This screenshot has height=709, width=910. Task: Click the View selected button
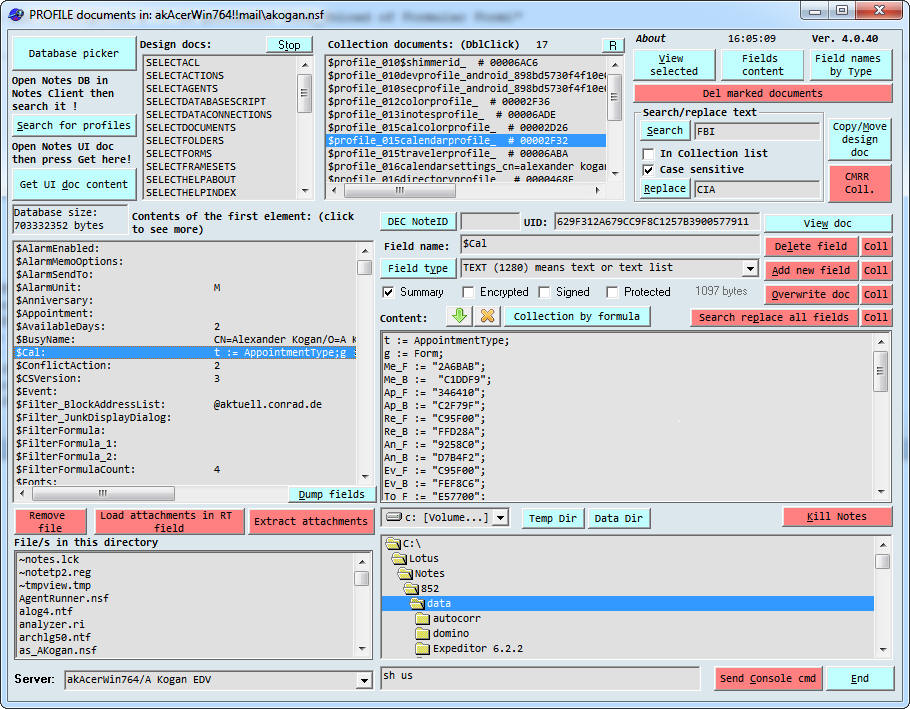tap(674, 65)
